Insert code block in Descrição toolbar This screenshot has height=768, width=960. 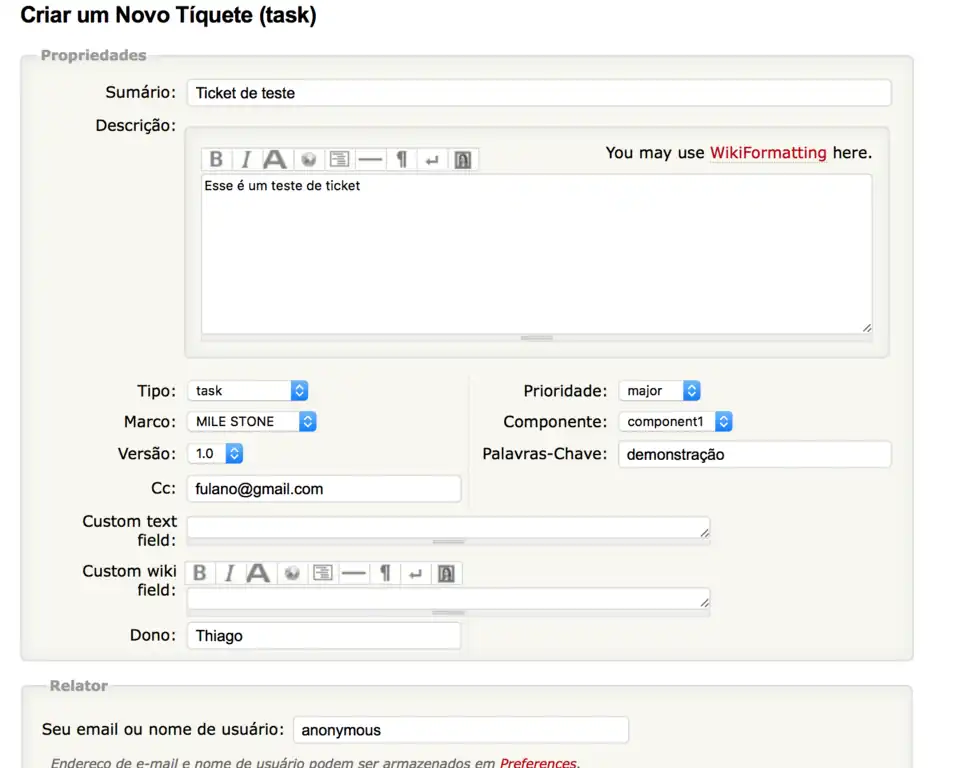tap(340, 160)
